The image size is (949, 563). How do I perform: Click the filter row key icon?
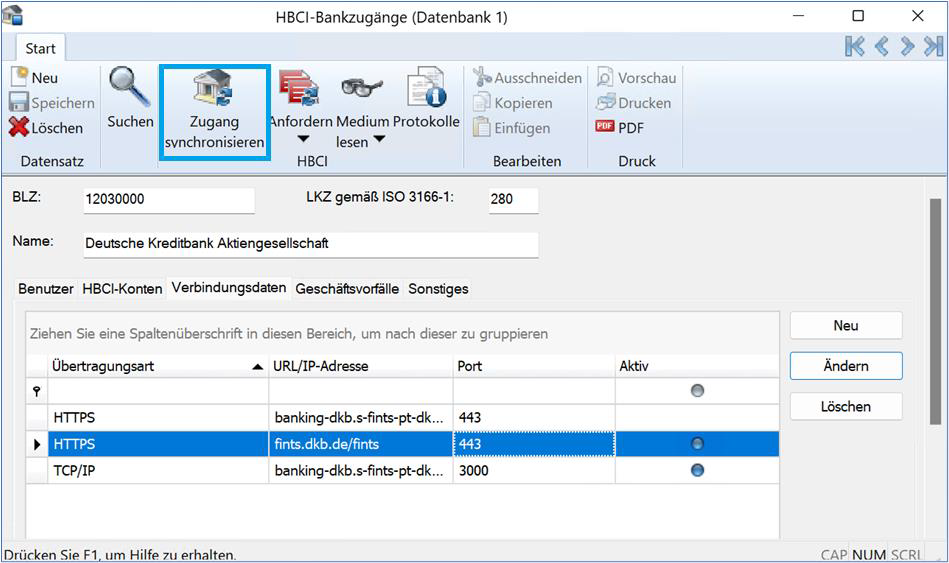point(37,391)
